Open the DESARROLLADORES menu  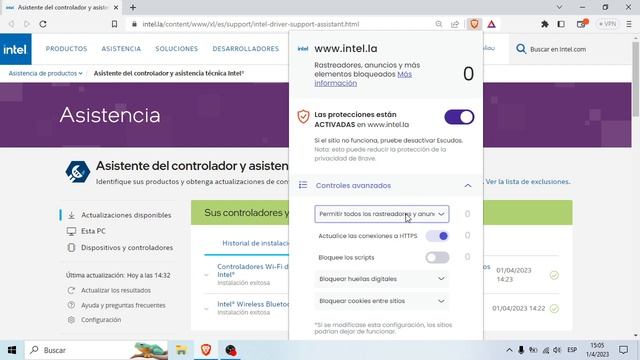tap(246, 49)
